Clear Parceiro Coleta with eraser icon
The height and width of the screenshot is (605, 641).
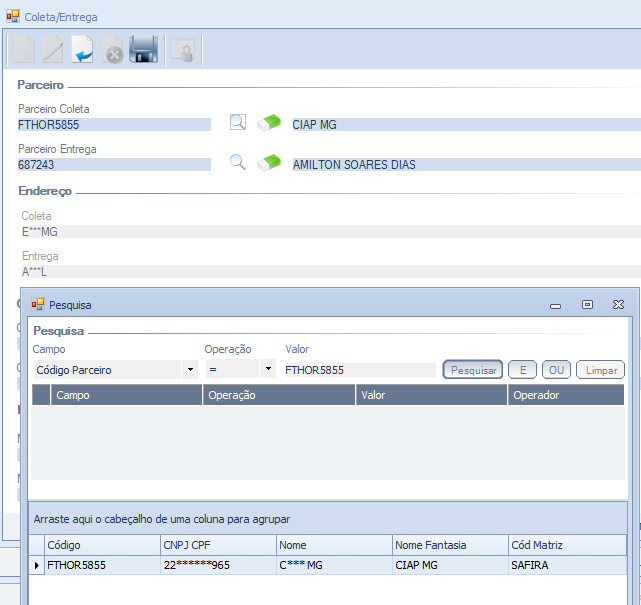click(269, 123)
